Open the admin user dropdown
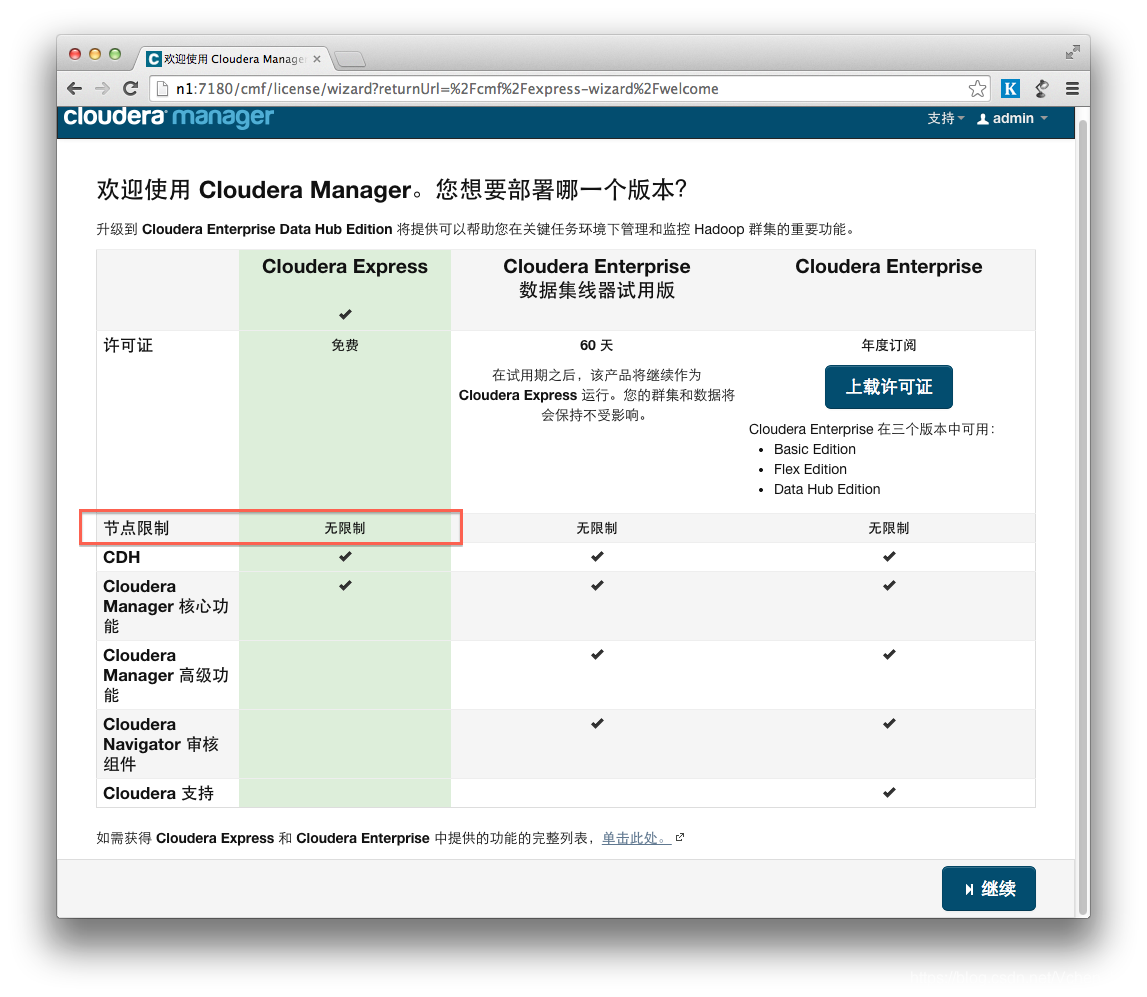 [x=1012, y=118]
